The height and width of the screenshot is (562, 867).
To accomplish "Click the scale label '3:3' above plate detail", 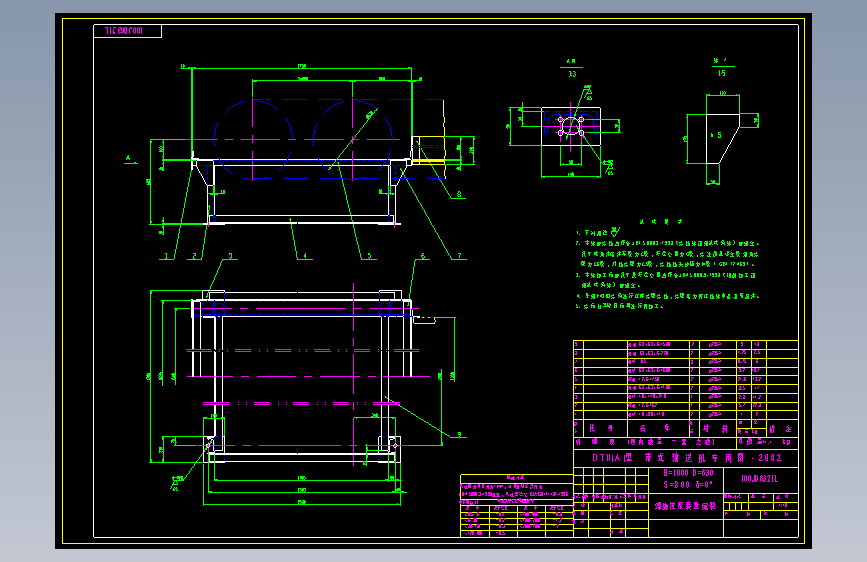I will click(x=572, y=74).
